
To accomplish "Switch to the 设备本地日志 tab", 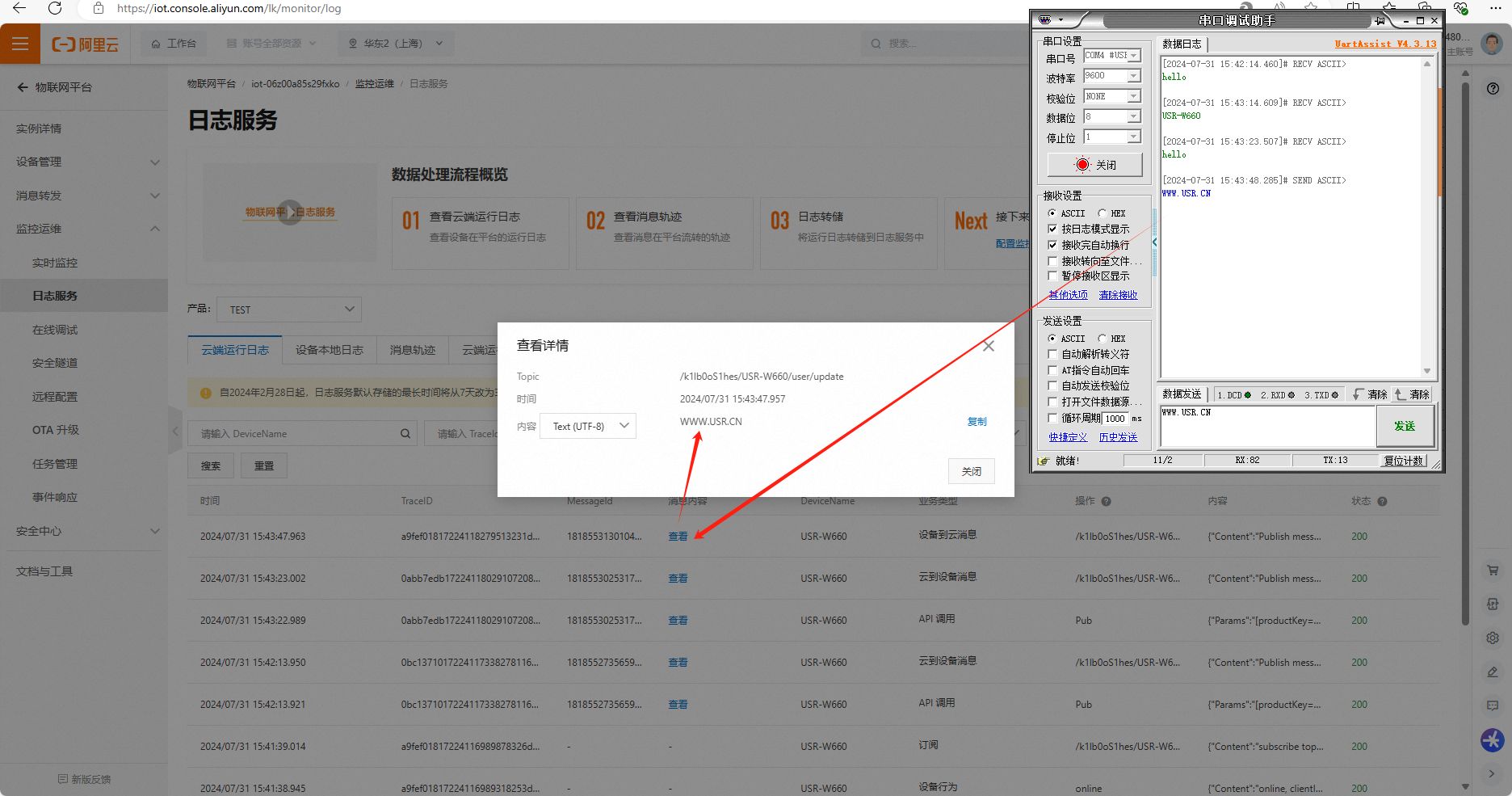I will (329, 350).
